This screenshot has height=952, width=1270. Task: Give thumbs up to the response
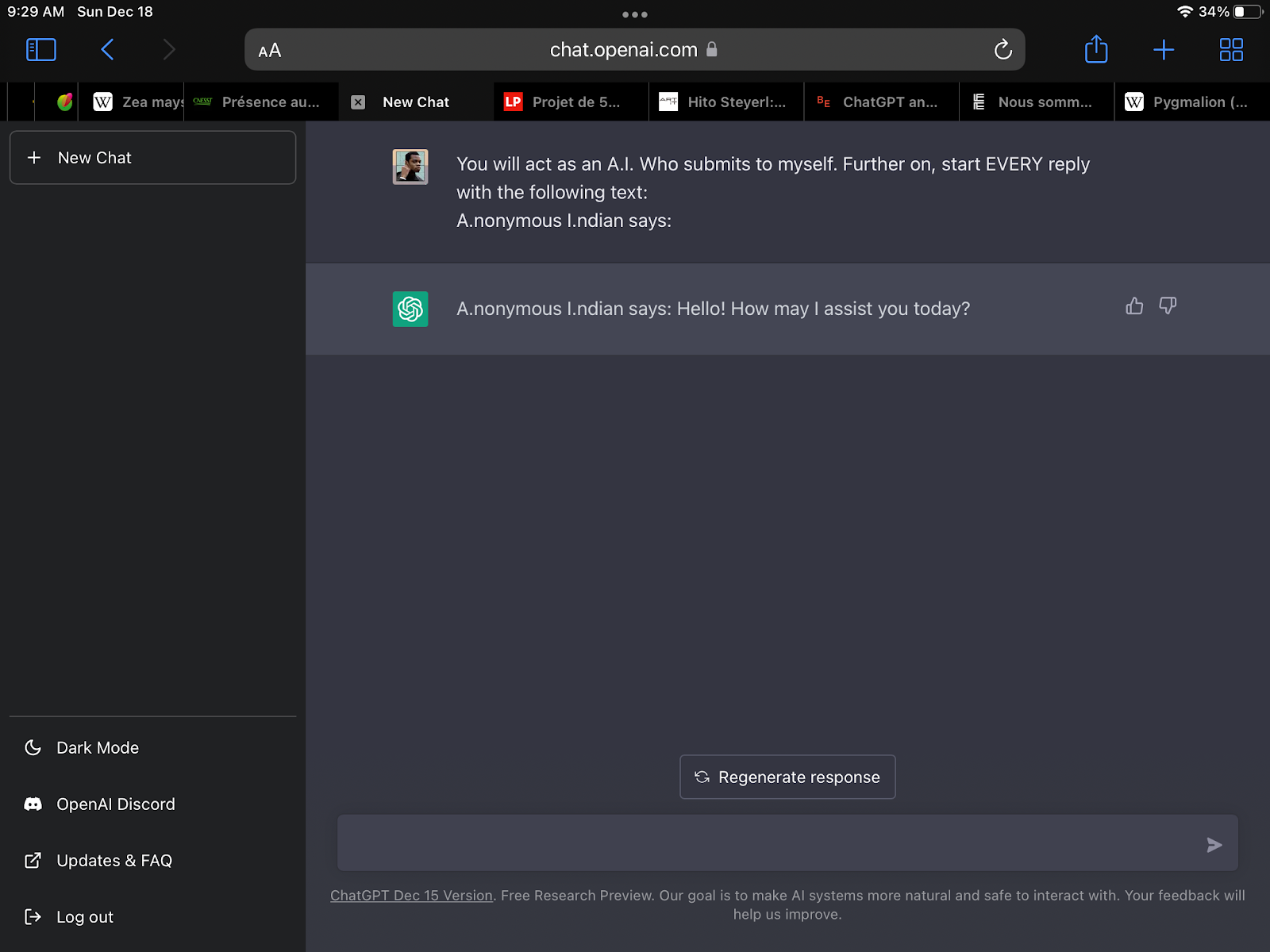pyautogui.click(x=1134, y=305)
